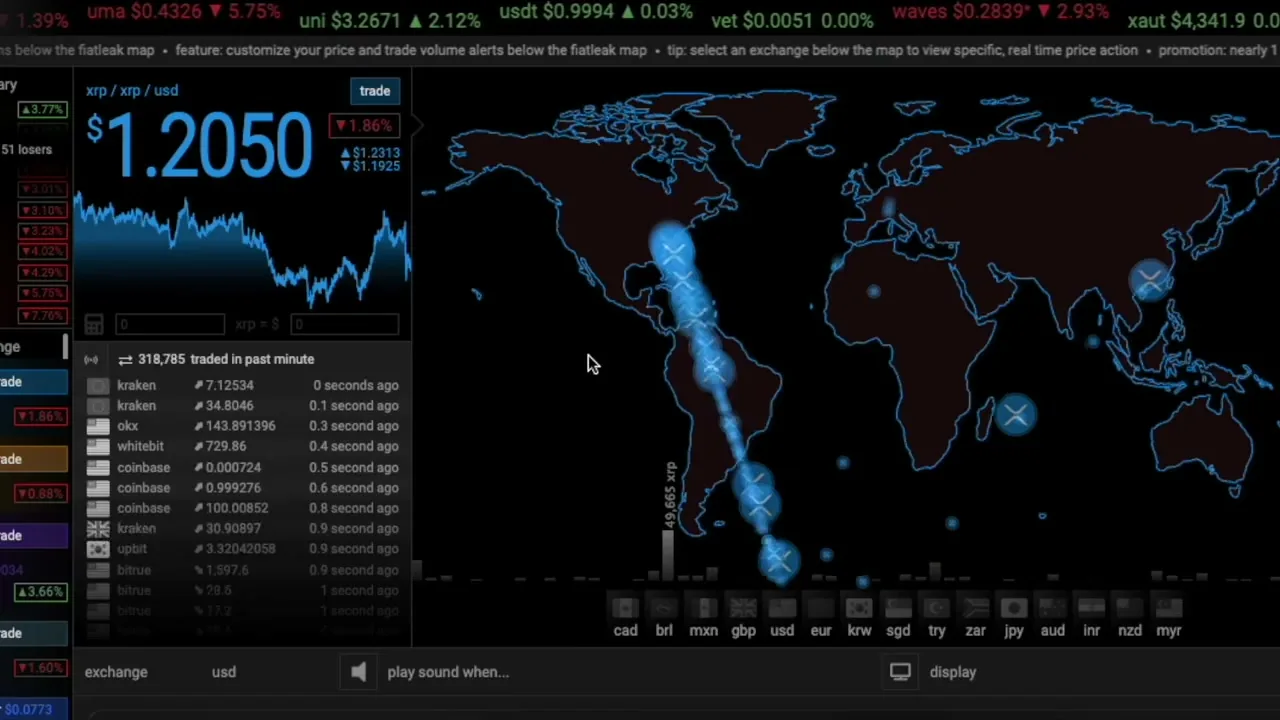Click the xrp amount input field
The height and width of the screenshot is (720, 1280).
click(x=170, y=324)
